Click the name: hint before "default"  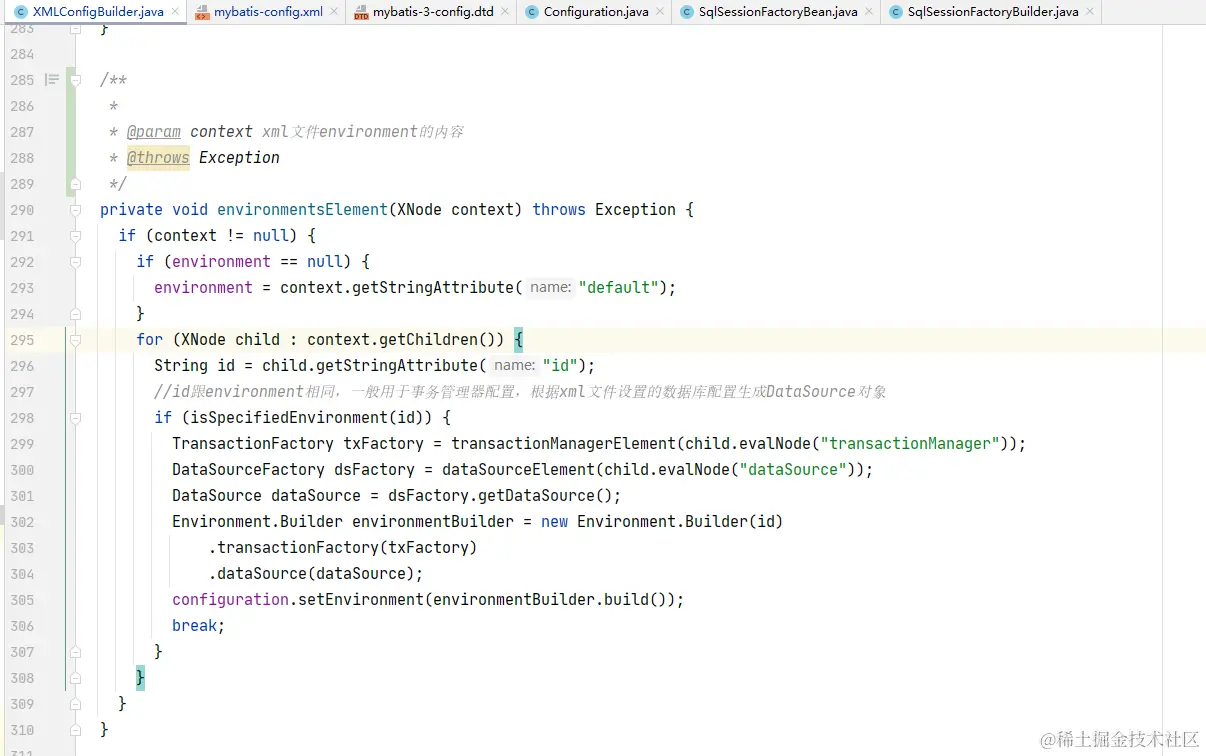click(x=550, y=288)
